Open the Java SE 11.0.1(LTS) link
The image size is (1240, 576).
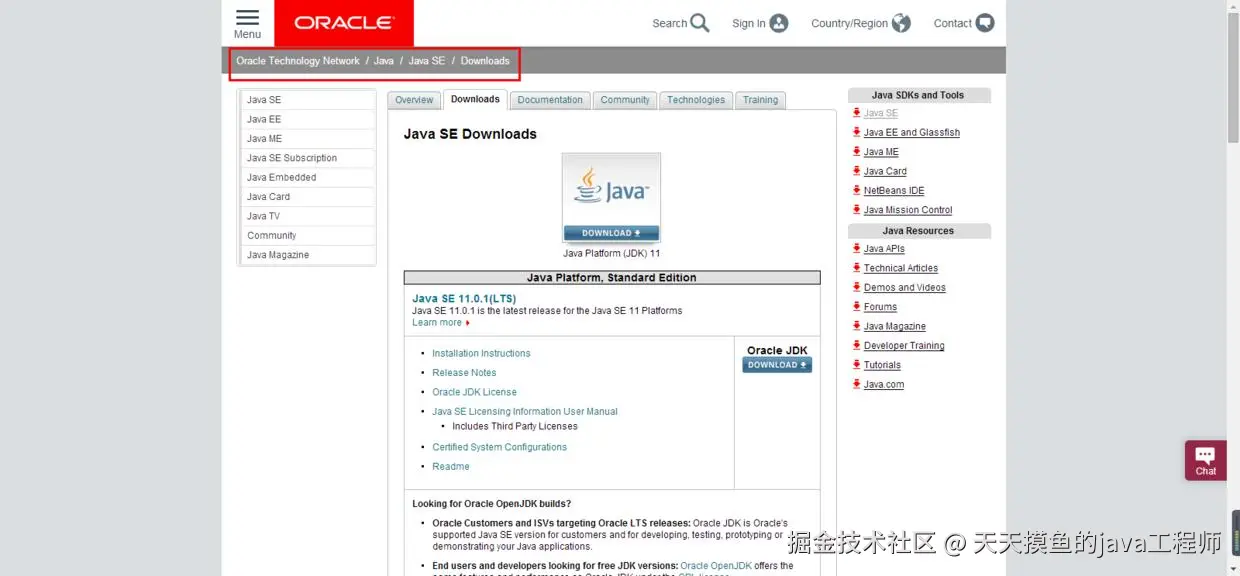click(464, 298)
